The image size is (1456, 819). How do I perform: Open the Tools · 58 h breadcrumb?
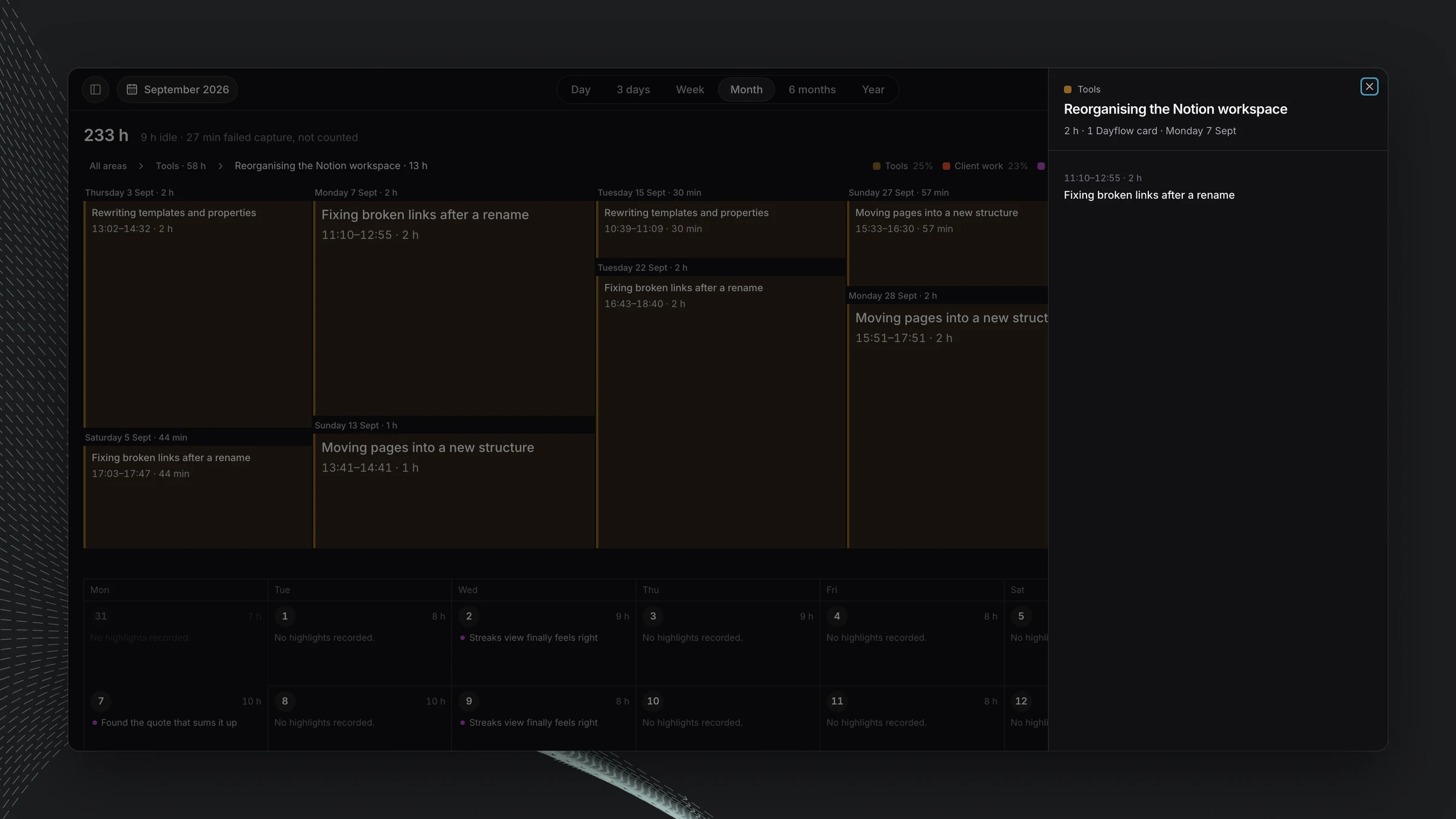[180, 166]
